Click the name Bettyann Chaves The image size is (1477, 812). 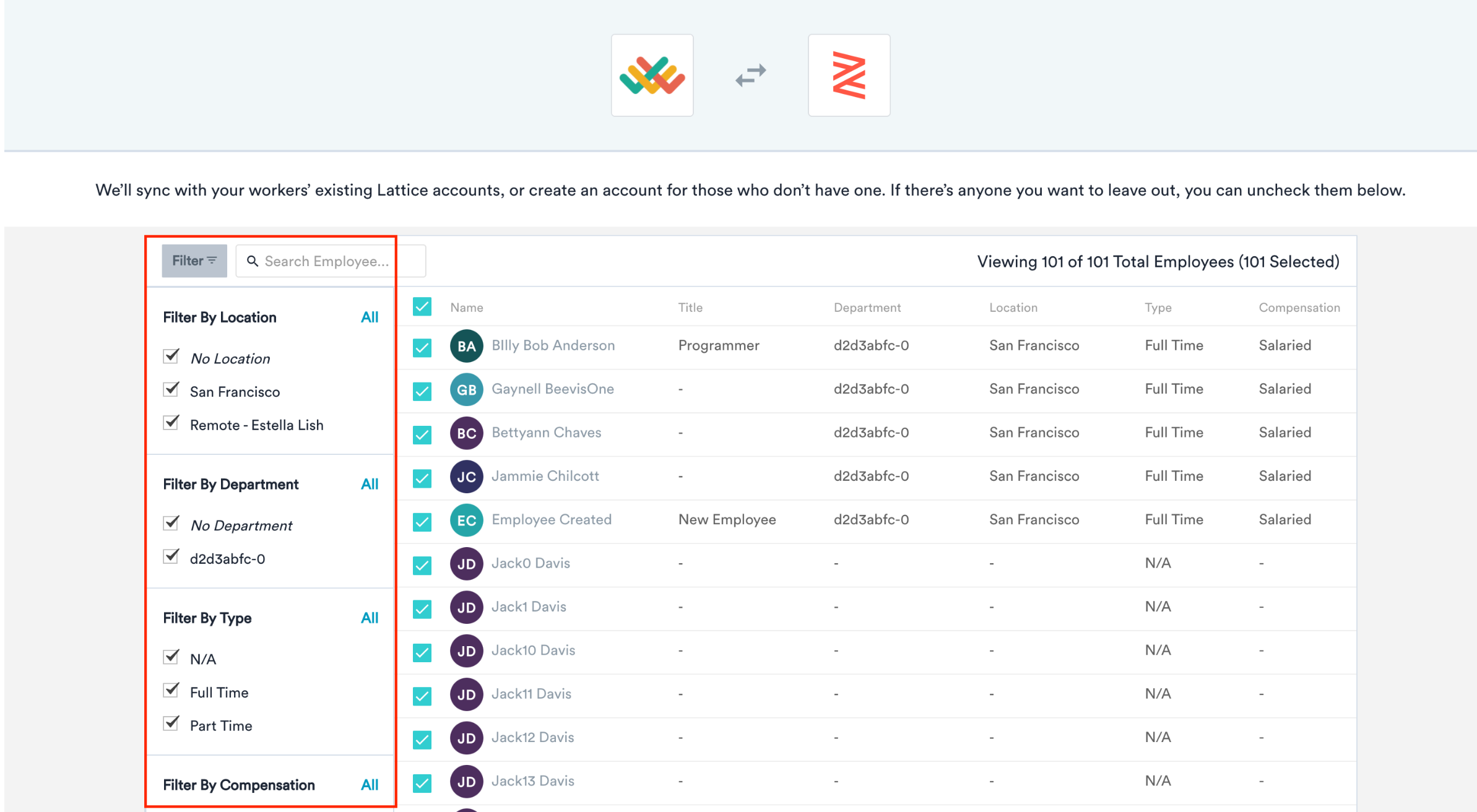tap(547, 433)
